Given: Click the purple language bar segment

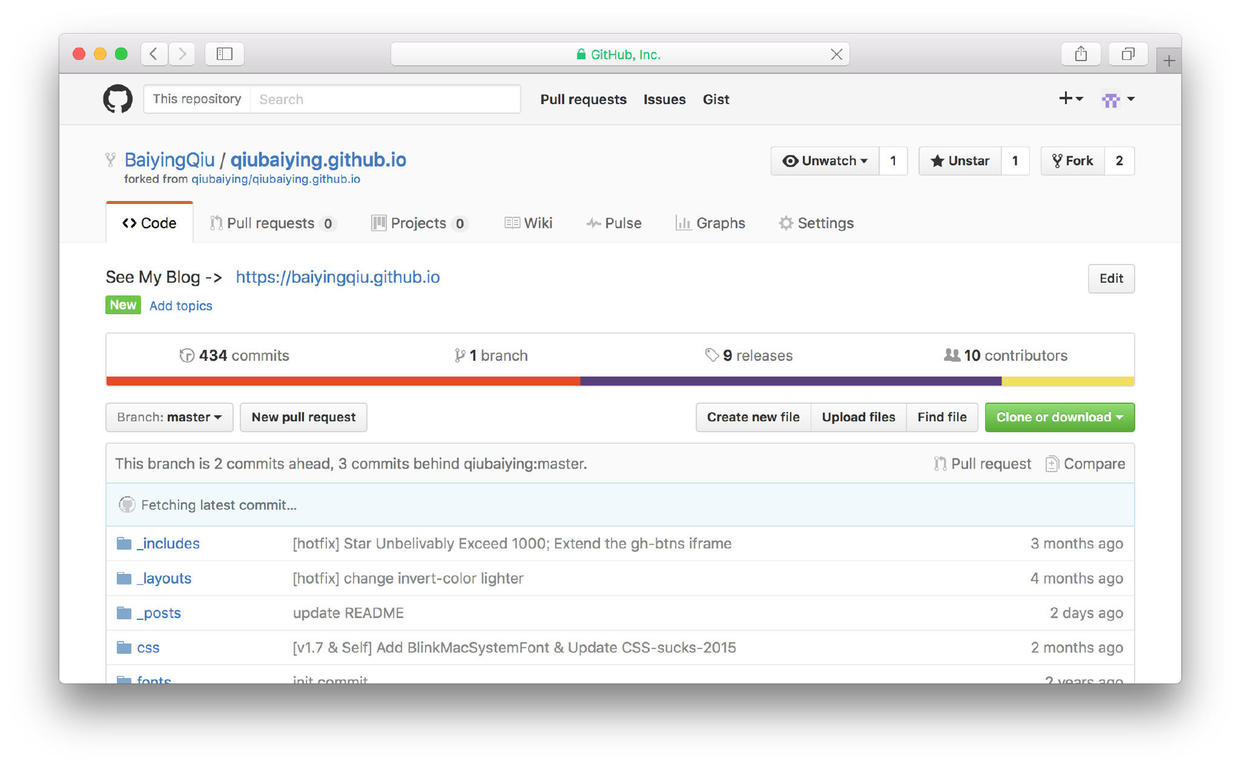Looking at the screenshot, I should (790, 381).
